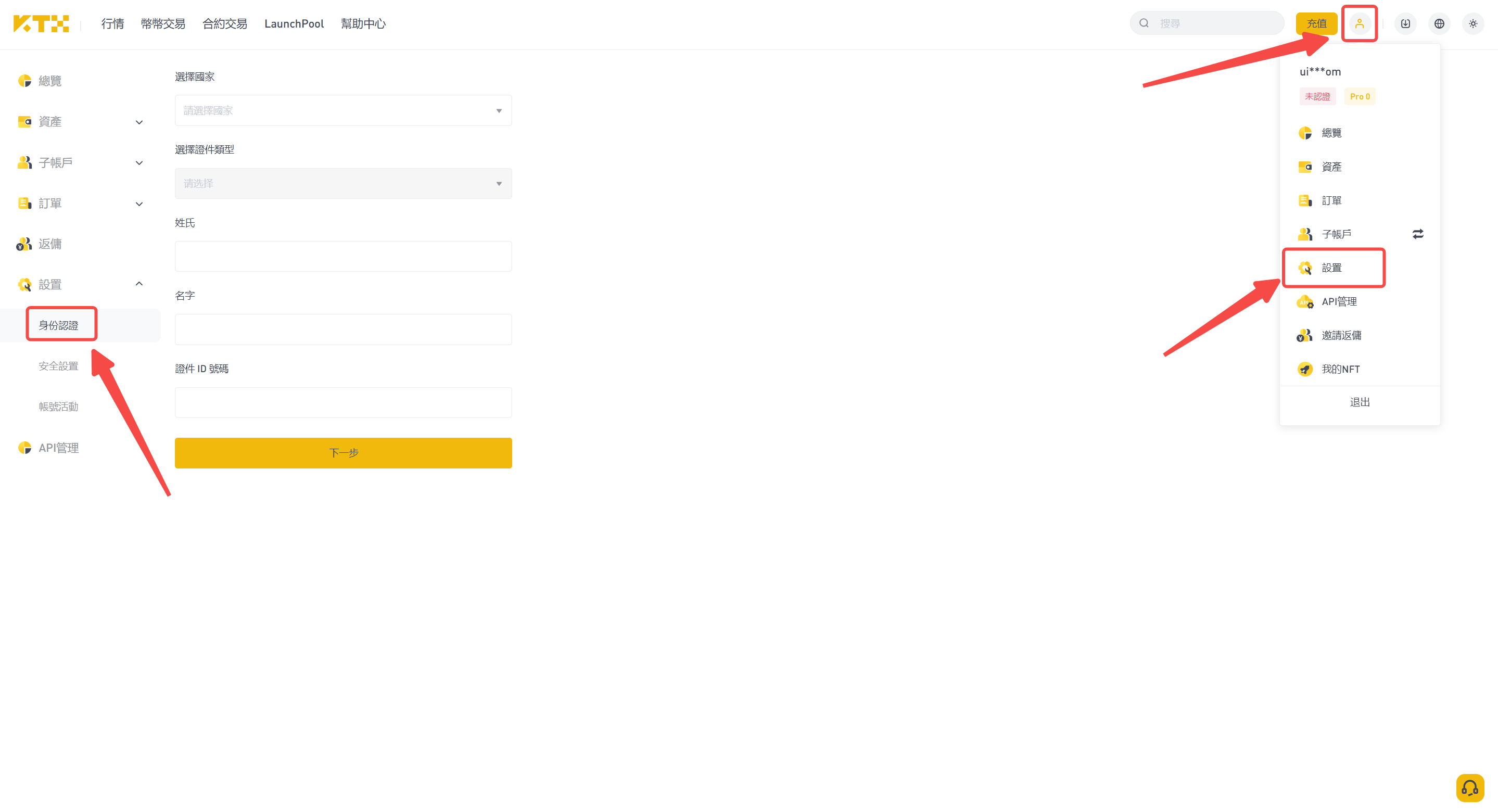Click the 下一步 next button
Image resolution: width=1498 pixels, height=812 pixels.
click(343, 452)
